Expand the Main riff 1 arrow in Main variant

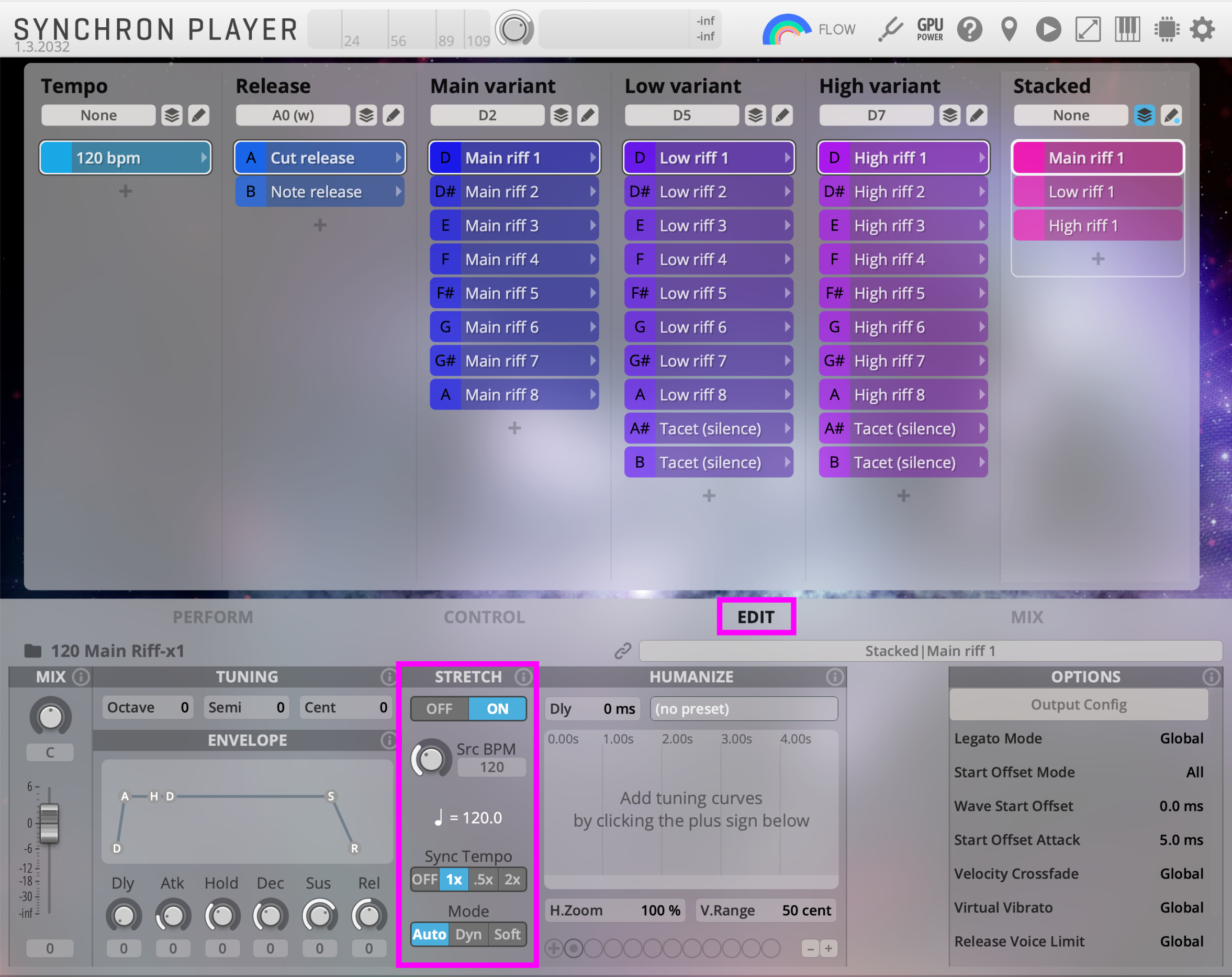click(593, 158)
